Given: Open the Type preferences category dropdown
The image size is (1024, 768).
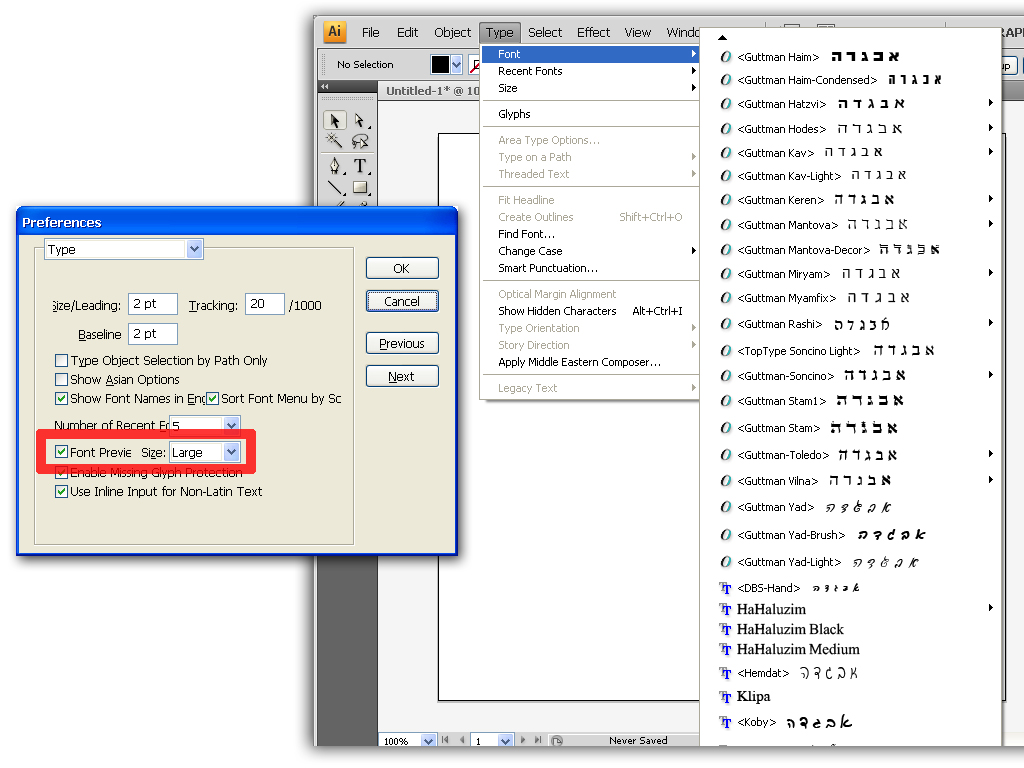Looking at the screenshot, I should pyautogui.click(x=124, y=249).
